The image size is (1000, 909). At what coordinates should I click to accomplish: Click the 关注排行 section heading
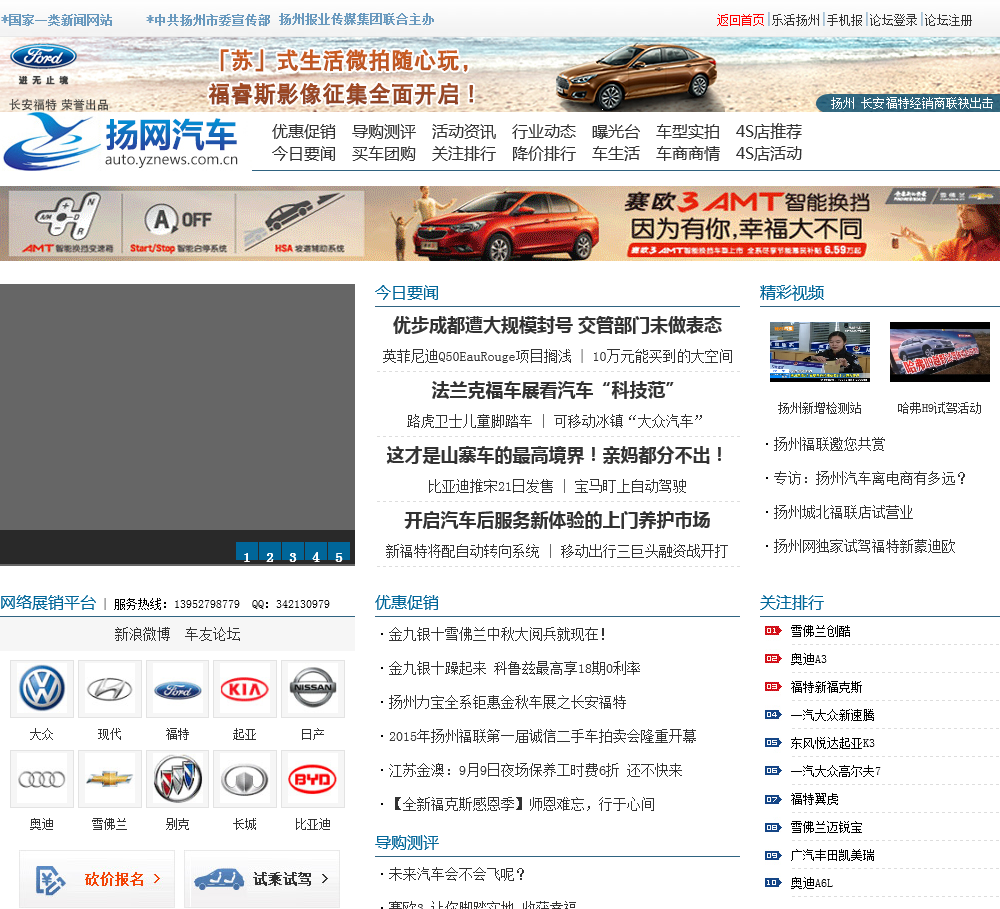(791, 602)
